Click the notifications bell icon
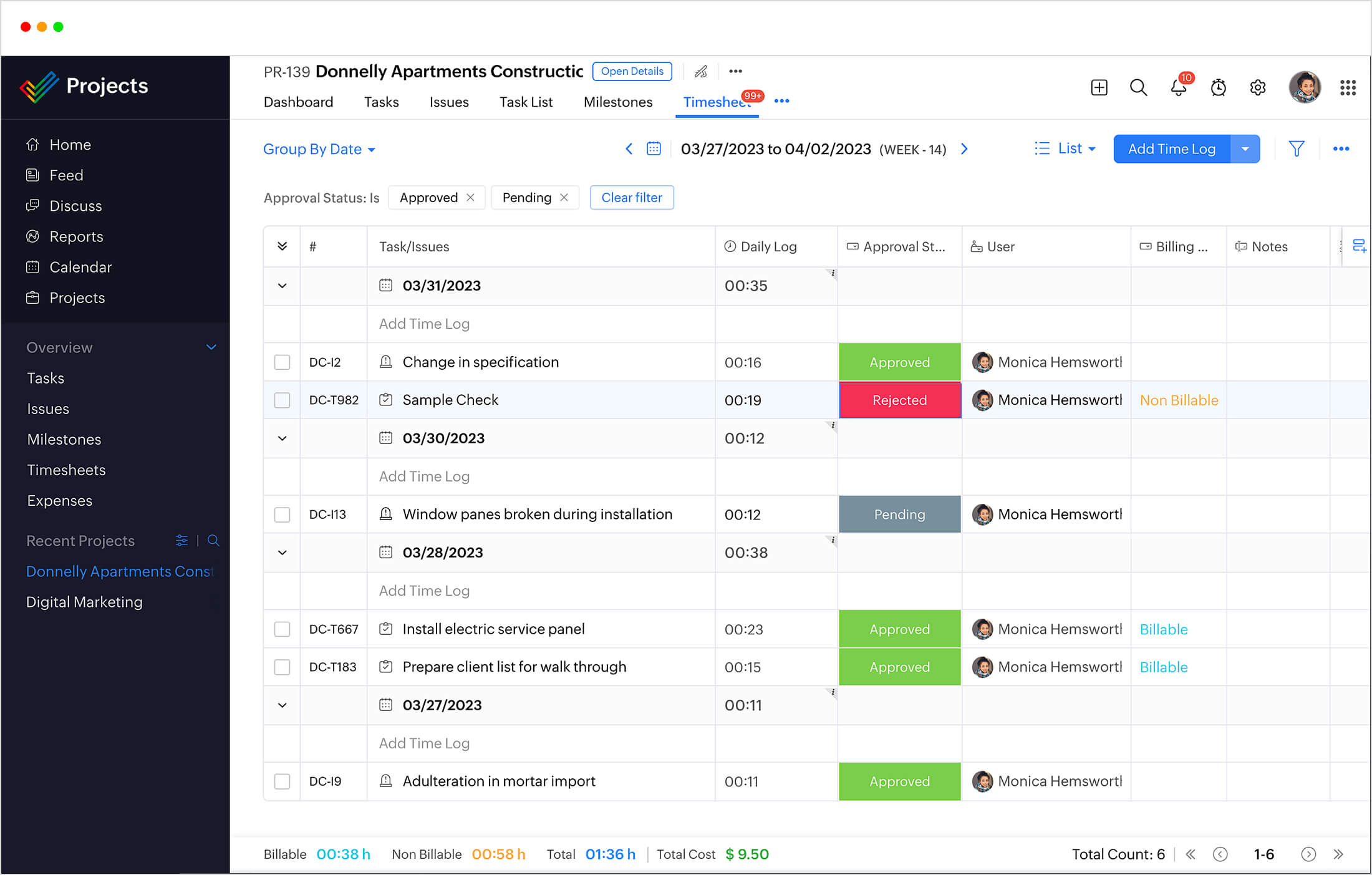Viewport: 1372px width, 875px height. [1177, 87]
